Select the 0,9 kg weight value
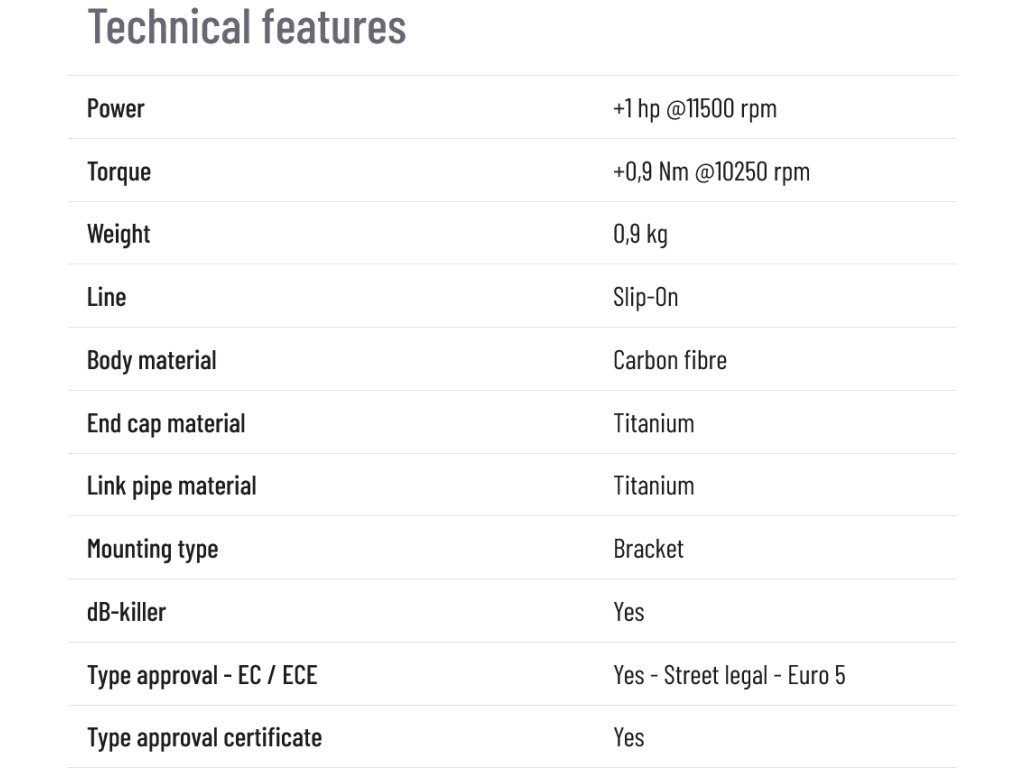The image size is (1024, 768). tap(640, 234)
